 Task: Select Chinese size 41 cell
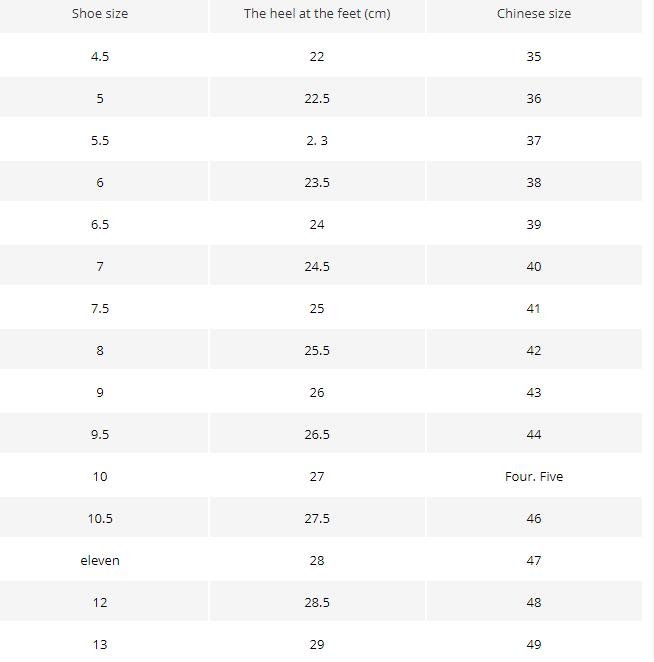[534, 309]
